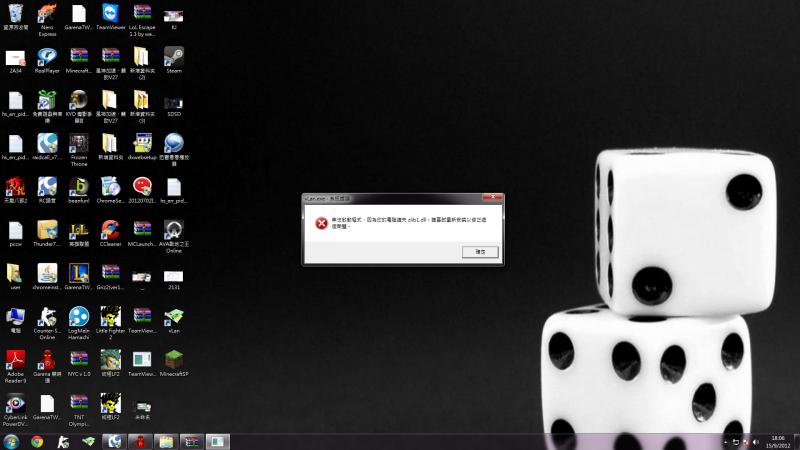Select the red 天龍八部2 game shortcut
800x450 pixels.
tap(15, 187)
